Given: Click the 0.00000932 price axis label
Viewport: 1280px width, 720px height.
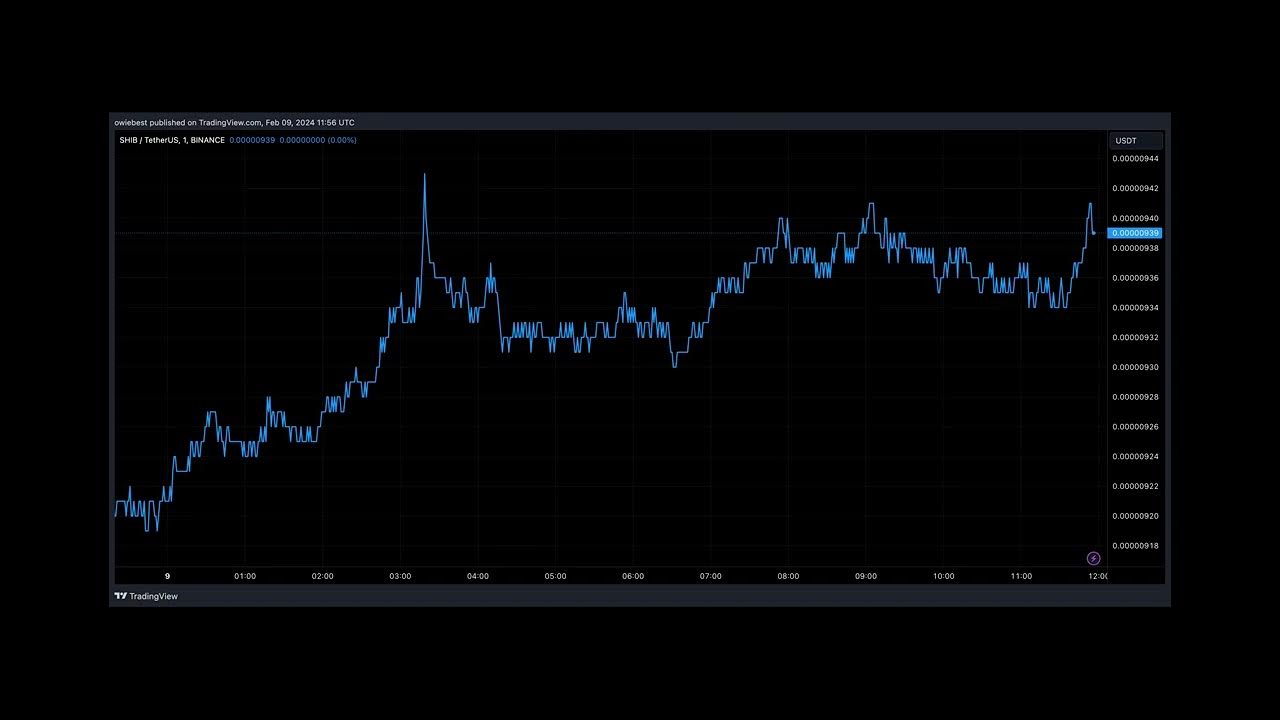Looking at the screenshot, I should coord(1135,337).
